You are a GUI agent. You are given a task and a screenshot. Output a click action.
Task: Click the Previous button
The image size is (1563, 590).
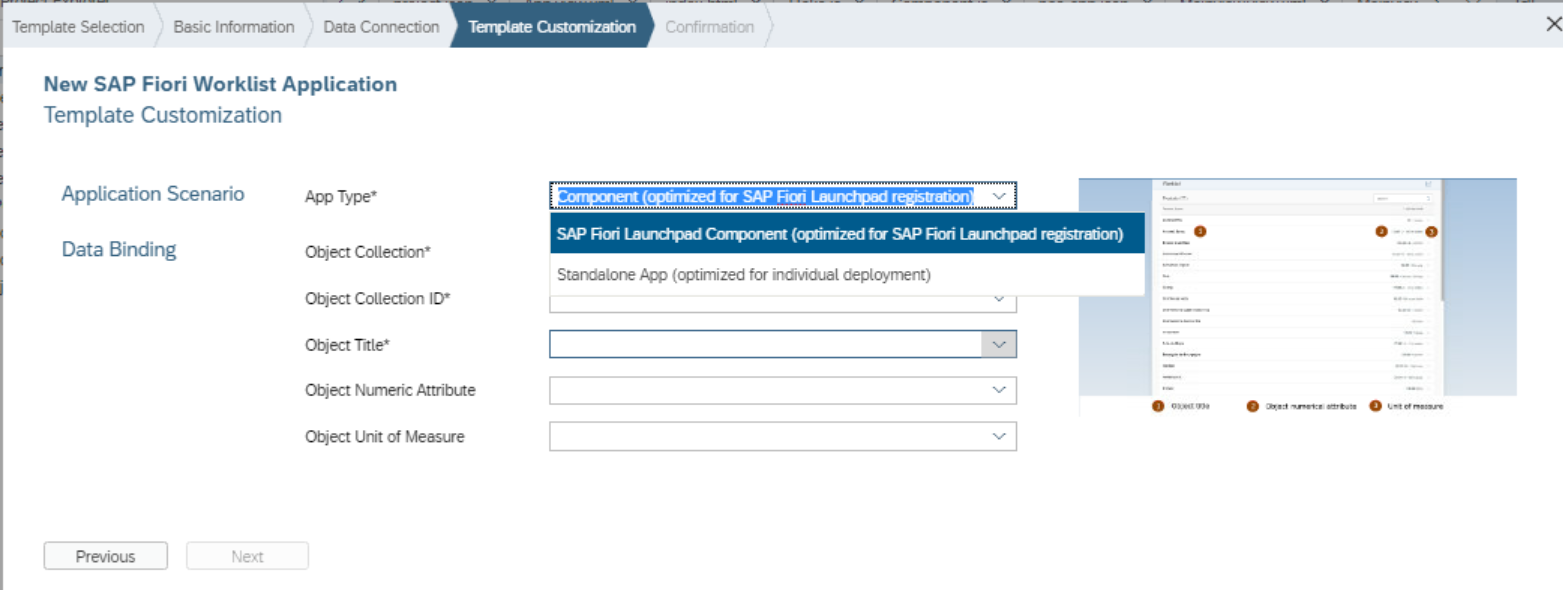click(x=106, y=556)
